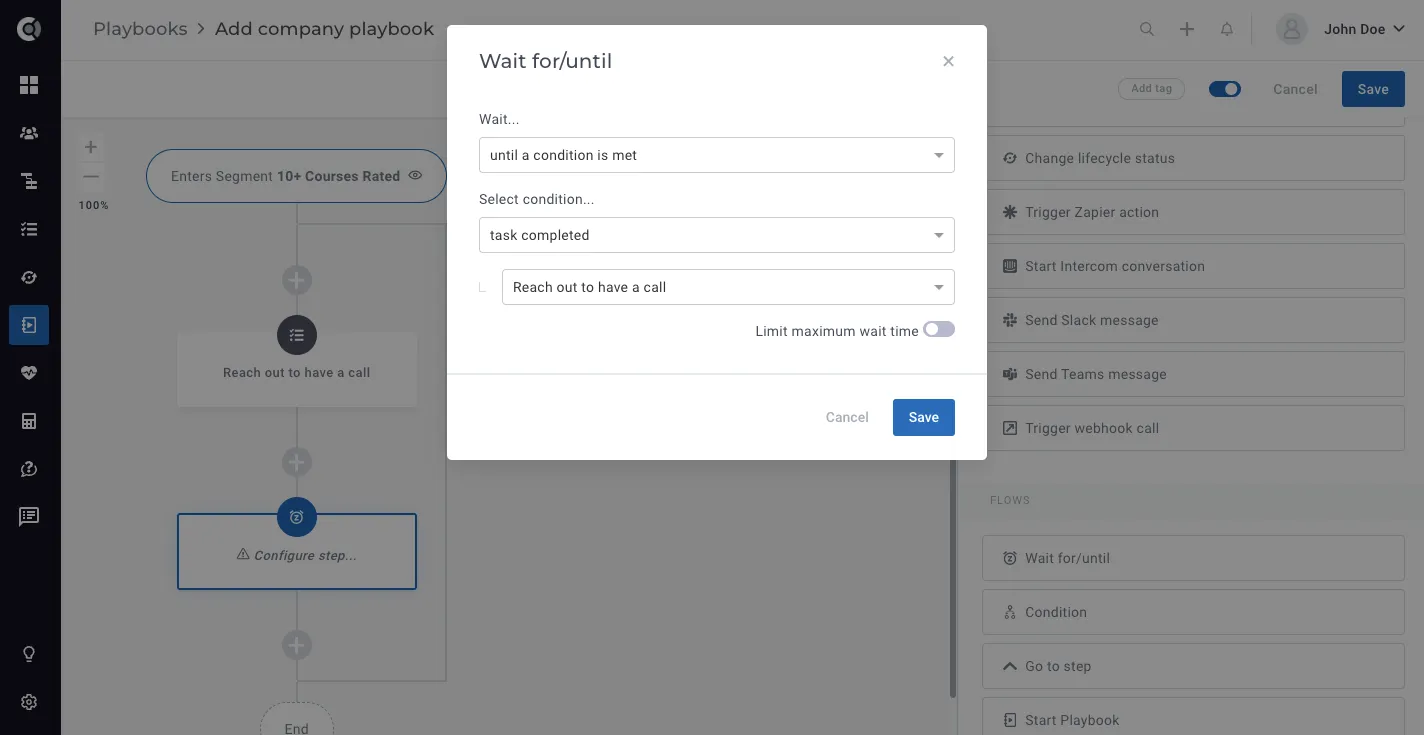1424x735 pixels.
Task: Click the plus add icon in header
Action: tap(1187, 29)
